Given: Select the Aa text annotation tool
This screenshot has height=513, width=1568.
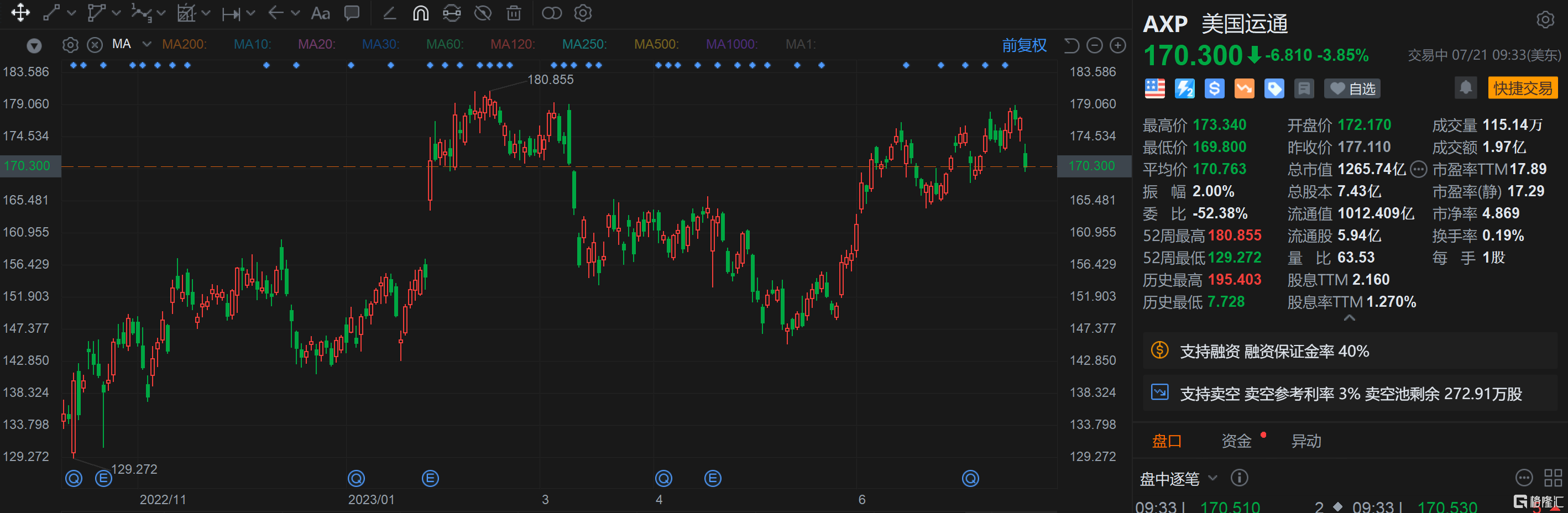Looking at the screenshot, I should pos(320,13).
